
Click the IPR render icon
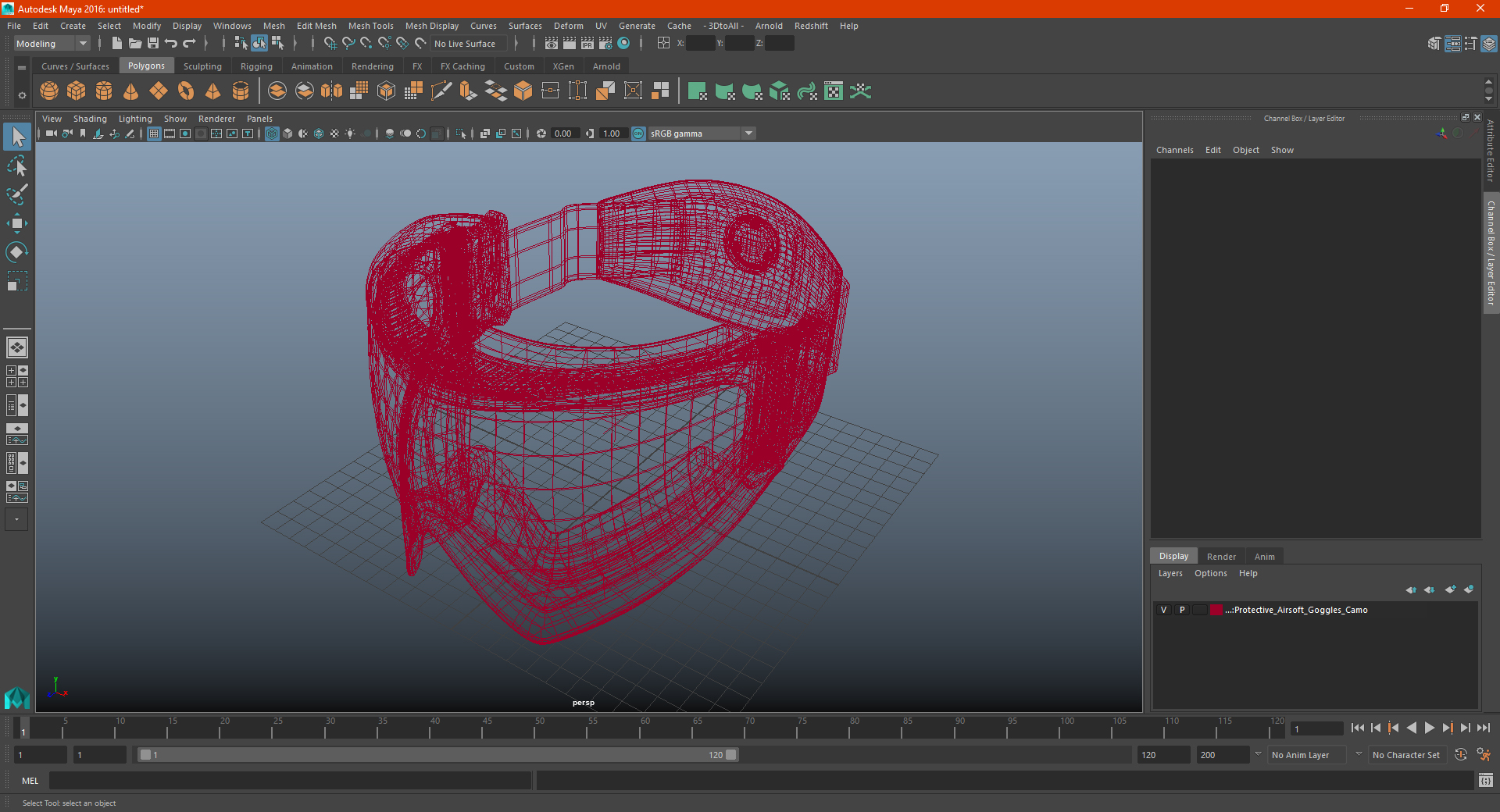(x=587, y=44)
